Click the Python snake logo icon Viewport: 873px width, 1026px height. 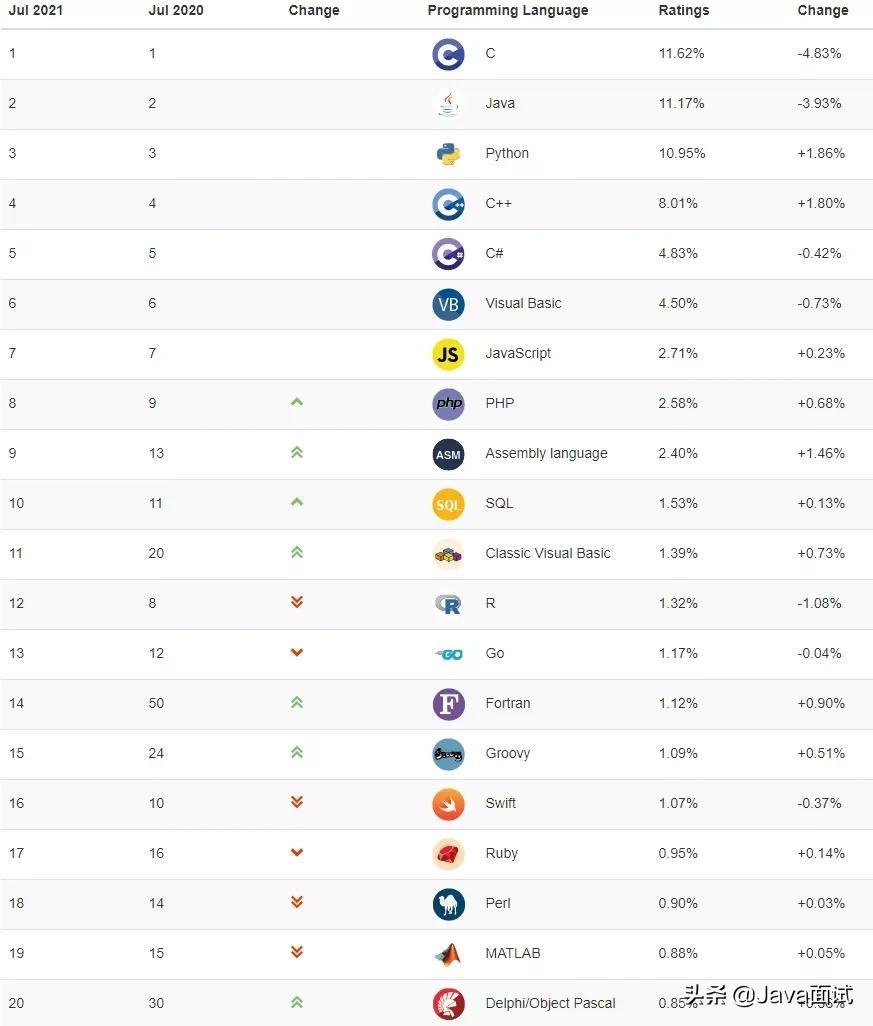point(448,154)
